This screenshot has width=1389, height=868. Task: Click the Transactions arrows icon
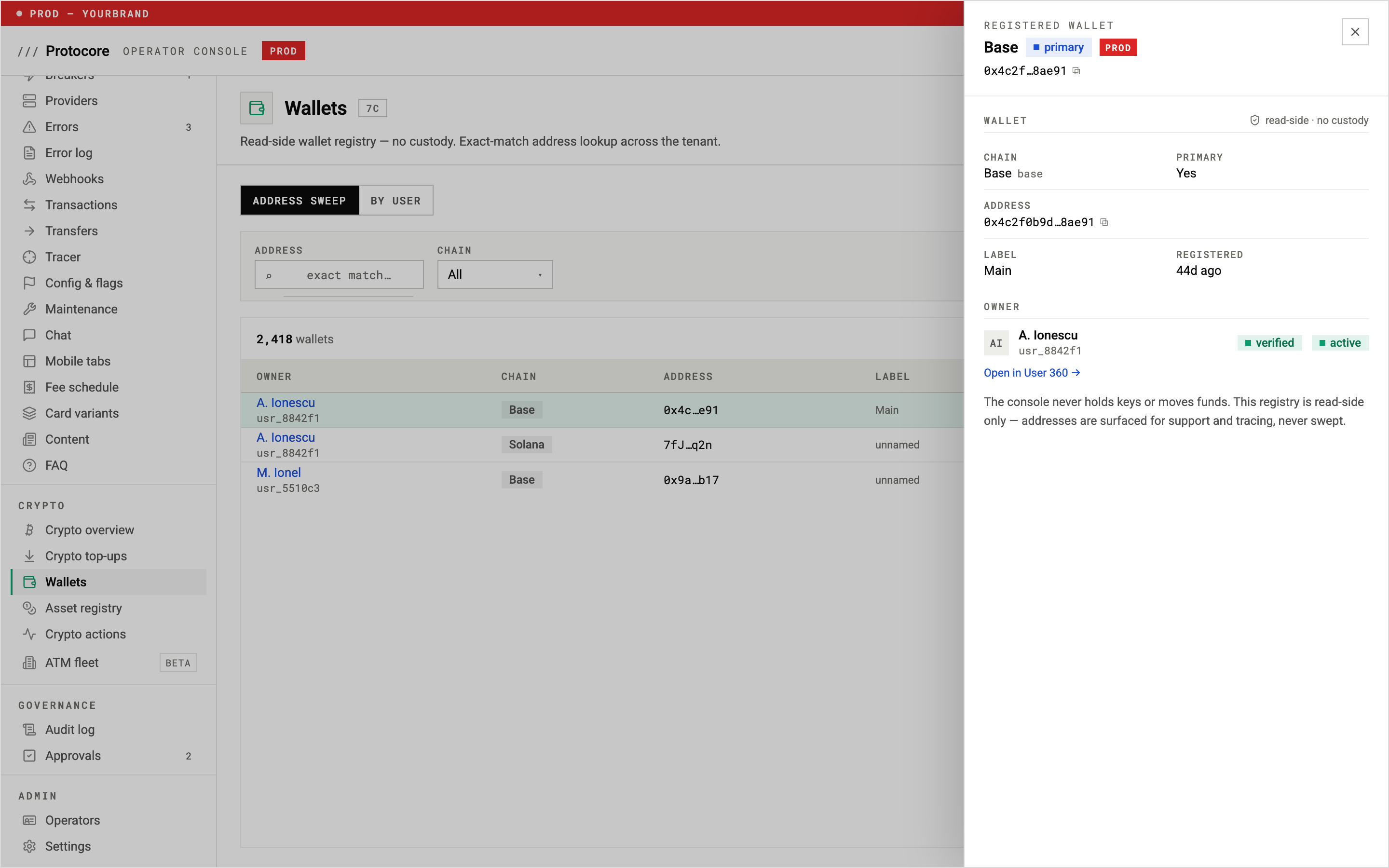click(29, 205)
